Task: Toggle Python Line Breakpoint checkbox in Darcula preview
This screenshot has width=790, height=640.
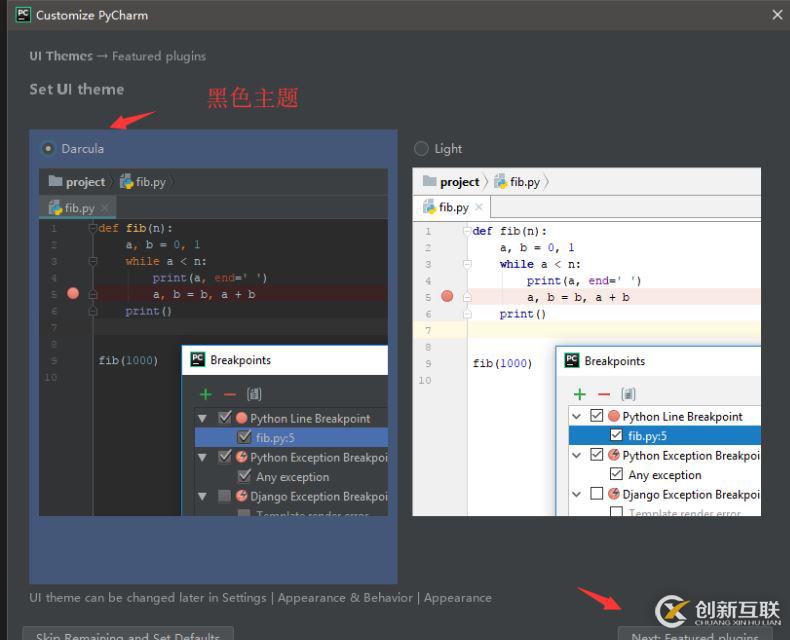Action: pos(225,418)
